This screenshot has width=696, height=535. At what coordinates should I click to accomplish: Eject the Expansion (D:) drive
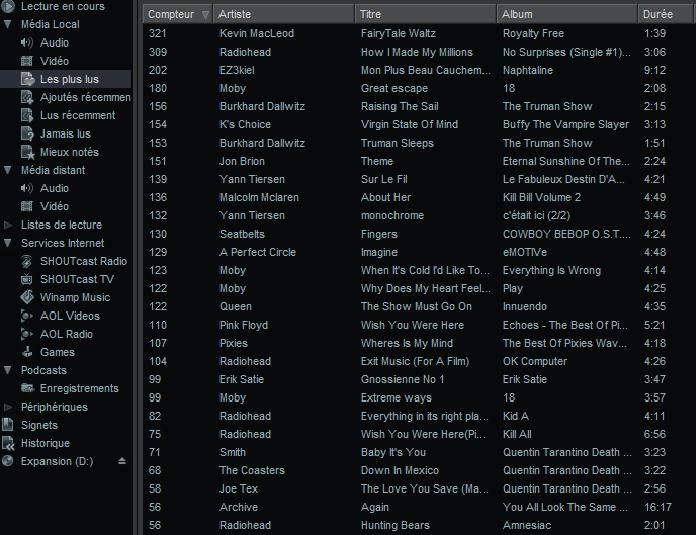(x=122, y=461)
